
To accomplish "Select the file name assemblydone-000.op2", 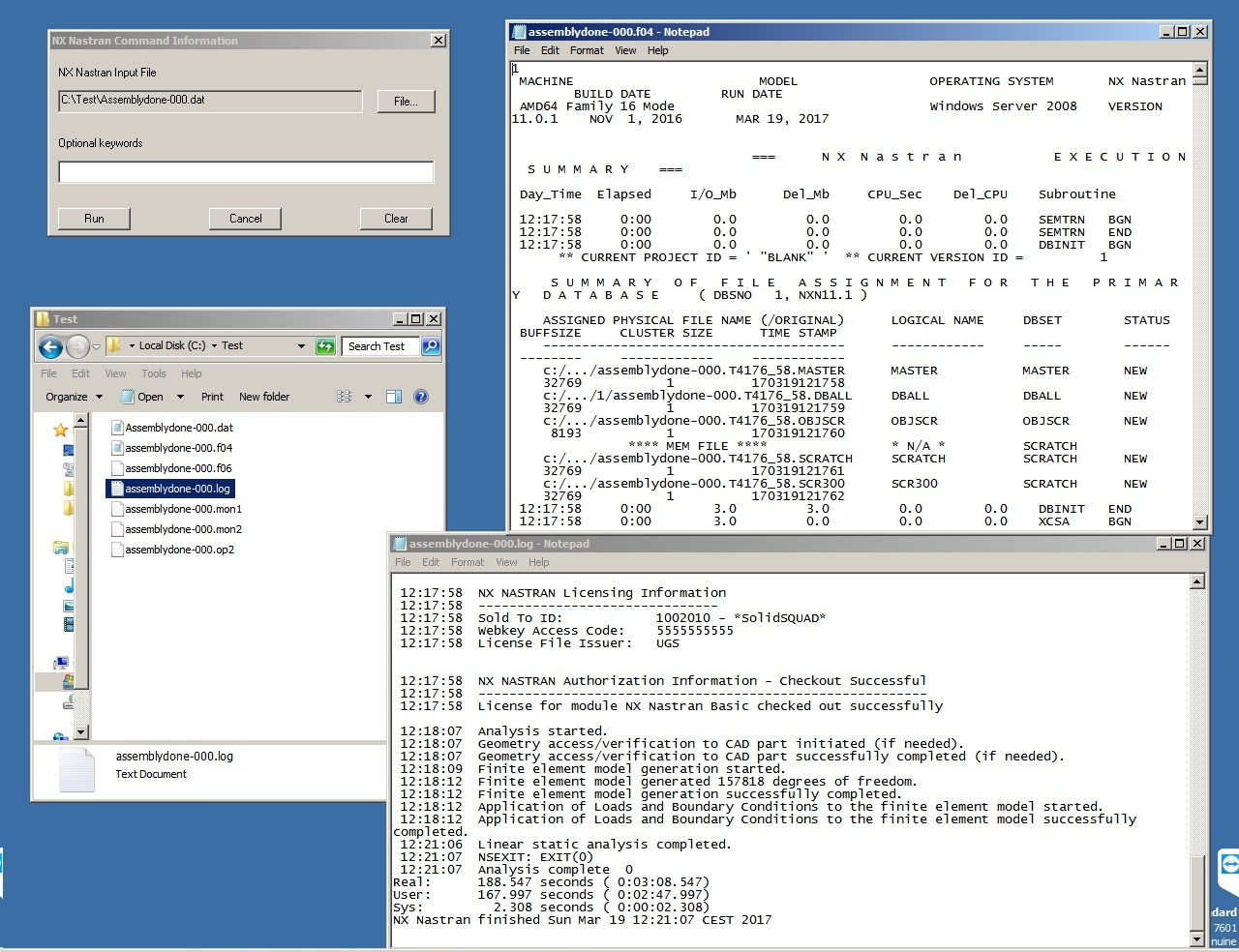I will pos(179,550).
